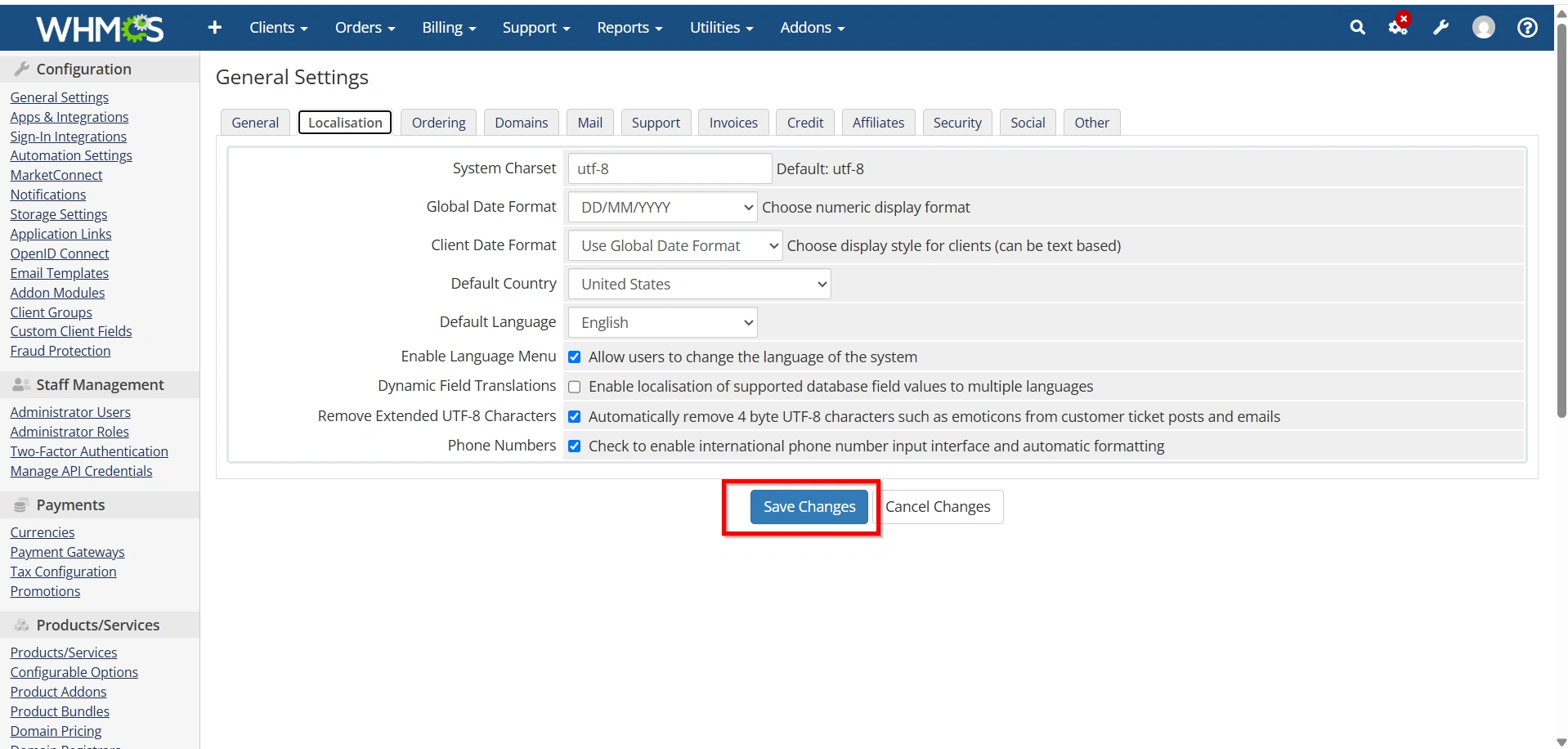Image resolution: width=1568 pixels, height=749 pixels.
Task: Click the Payments coins icon
Action: coord(21,505)
